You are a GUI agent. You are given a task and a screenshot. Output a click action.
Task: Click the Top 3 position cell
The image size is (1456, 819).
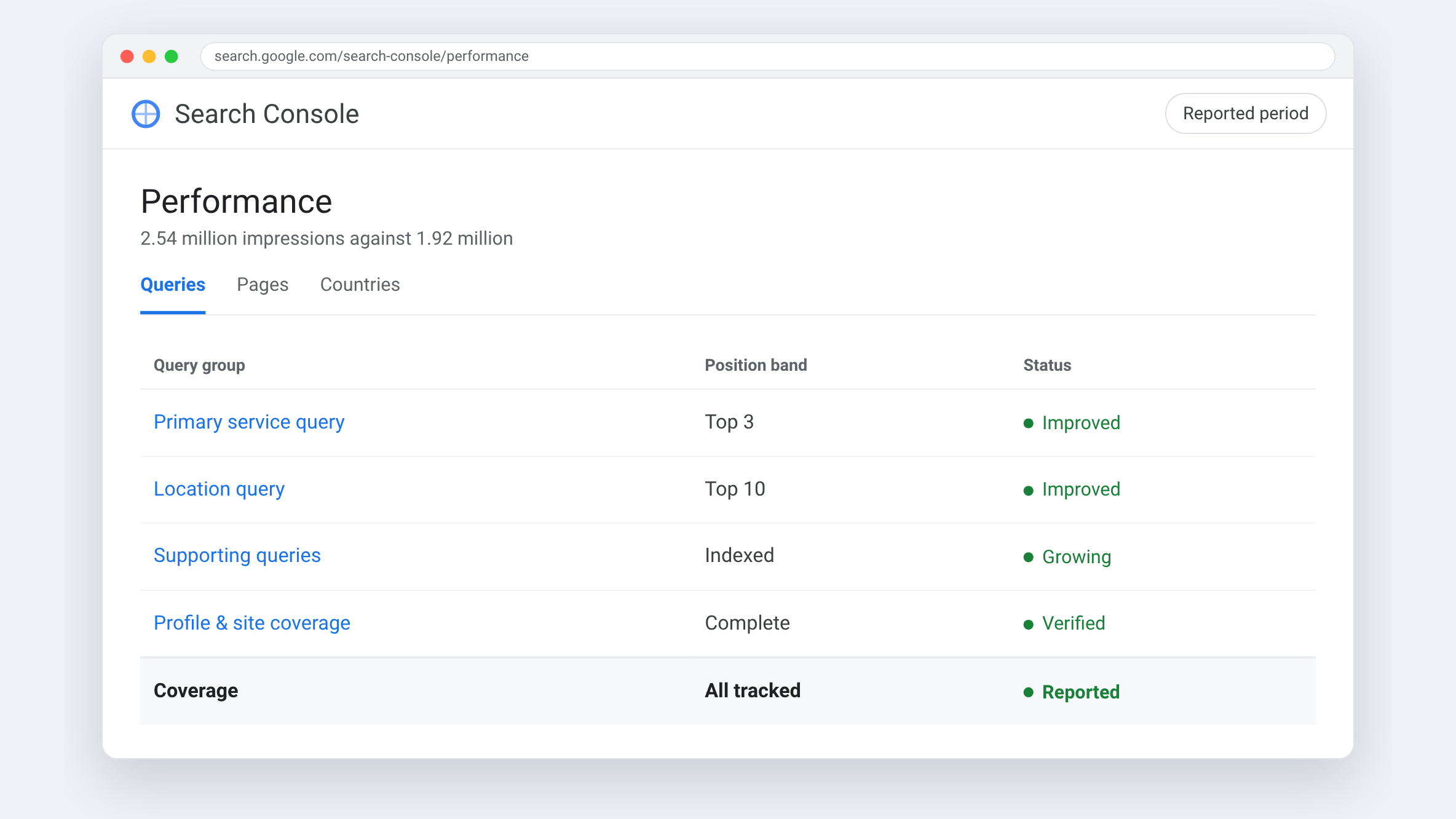click(x=729, y=422)
